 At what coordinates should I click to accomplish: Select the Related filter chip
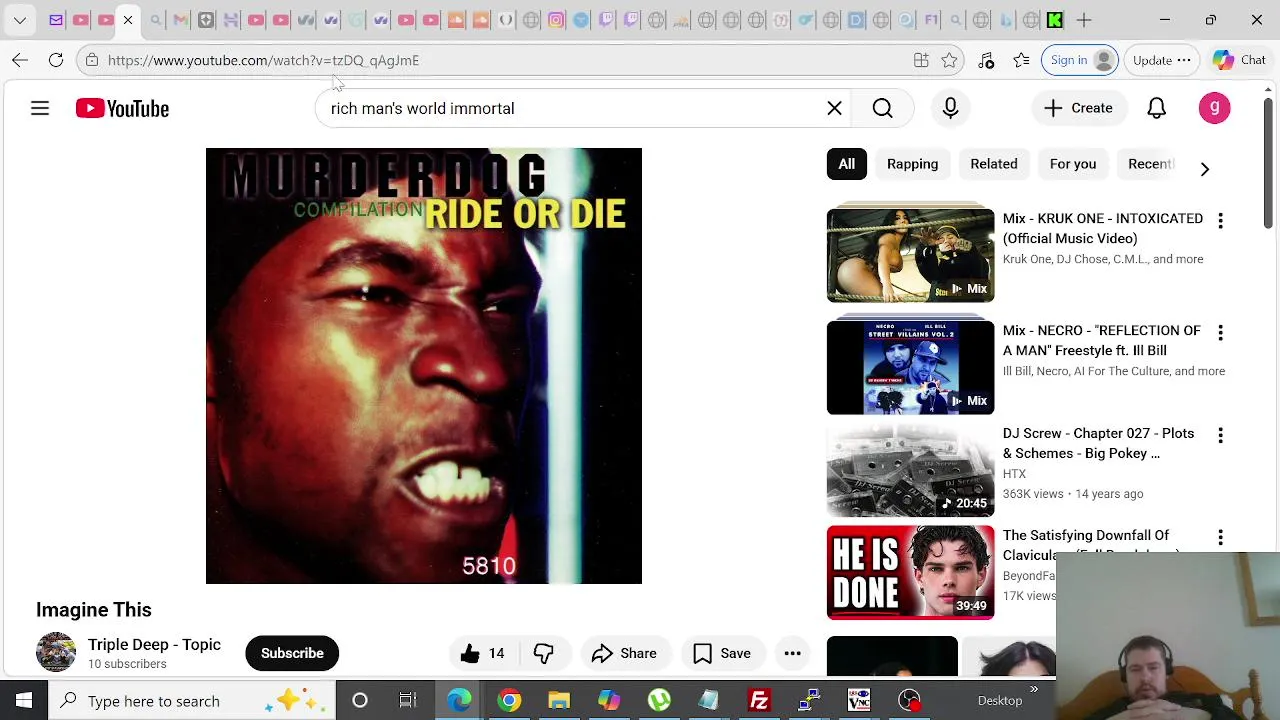[993, 164]
